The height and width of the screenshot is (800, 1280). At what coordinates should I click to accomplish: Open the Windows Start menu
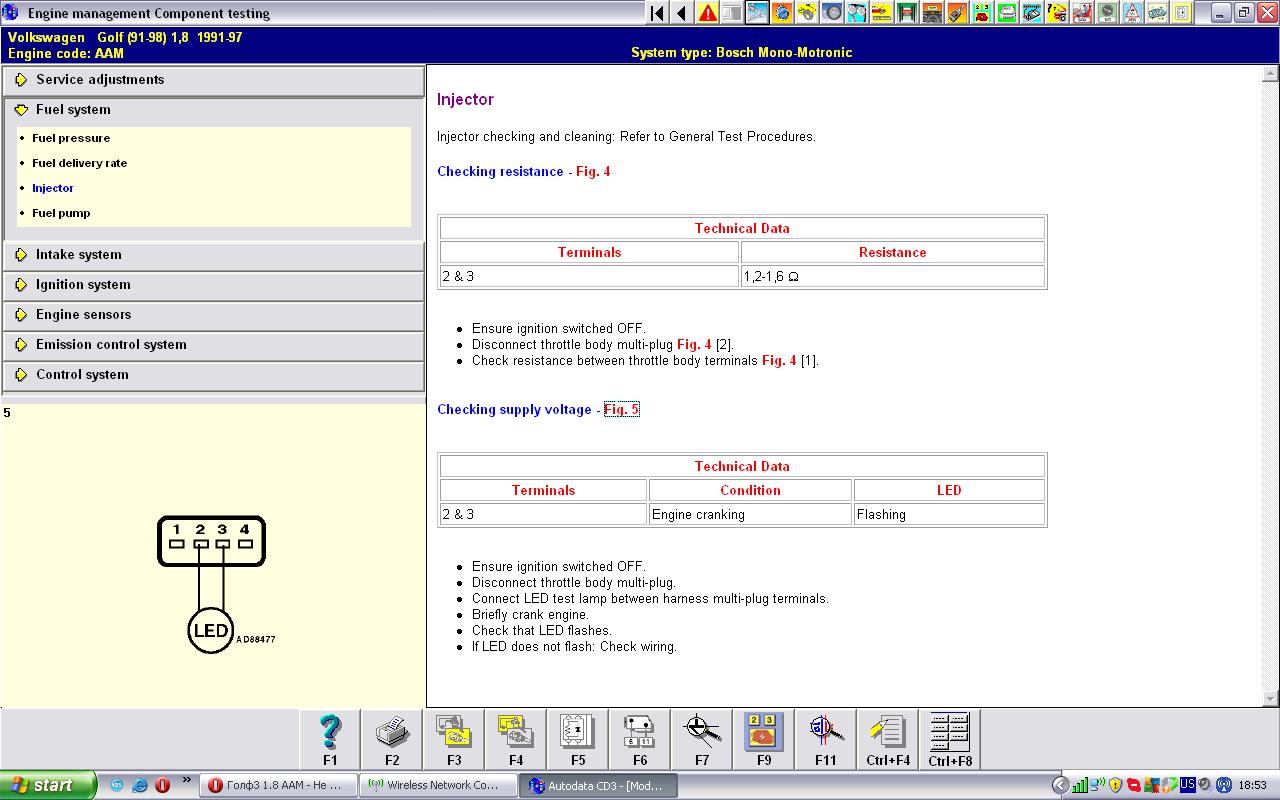pyautogui.click(x=48, y=785)
